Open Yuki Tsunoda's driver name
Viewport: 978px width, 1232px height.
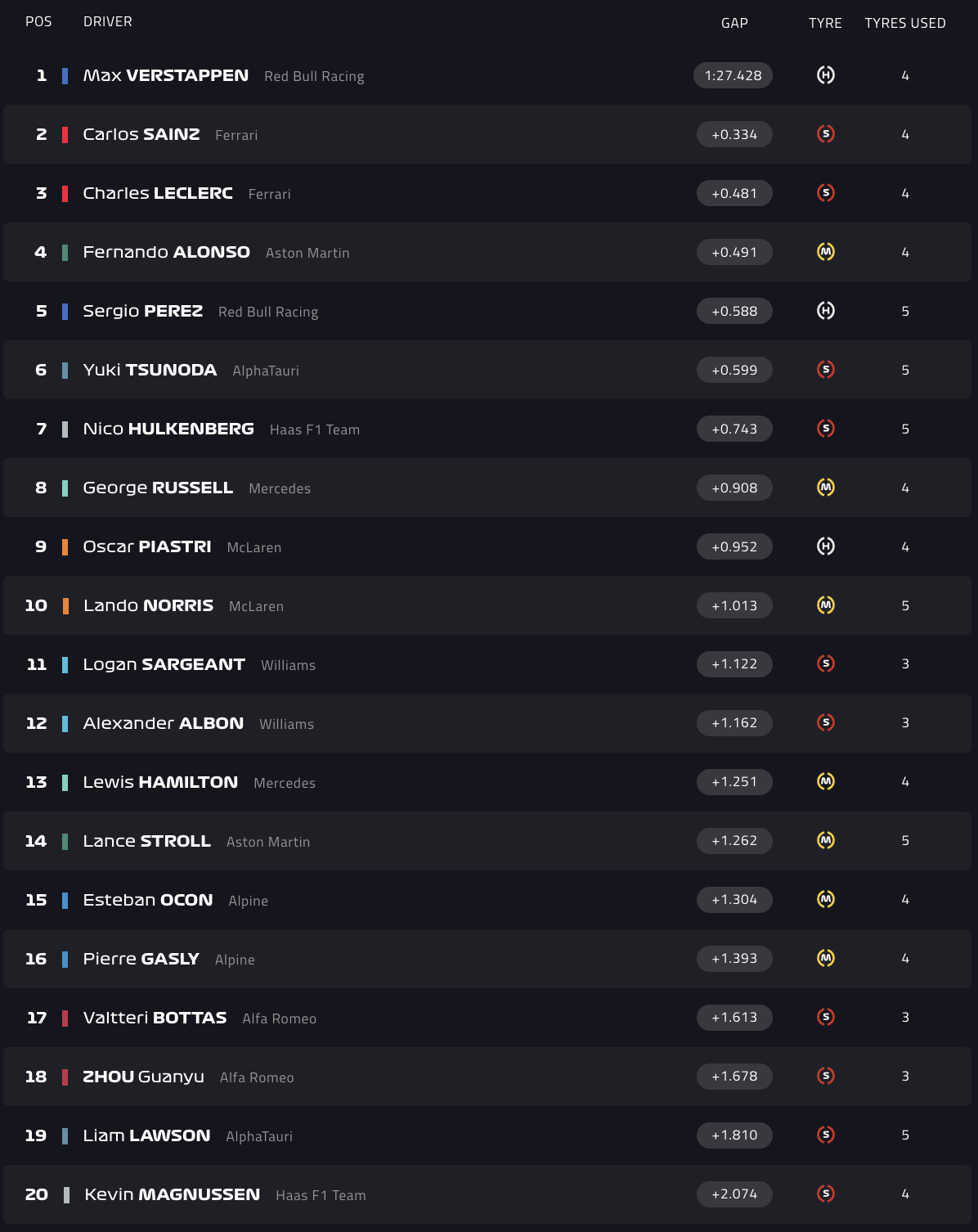click(150, 370)
